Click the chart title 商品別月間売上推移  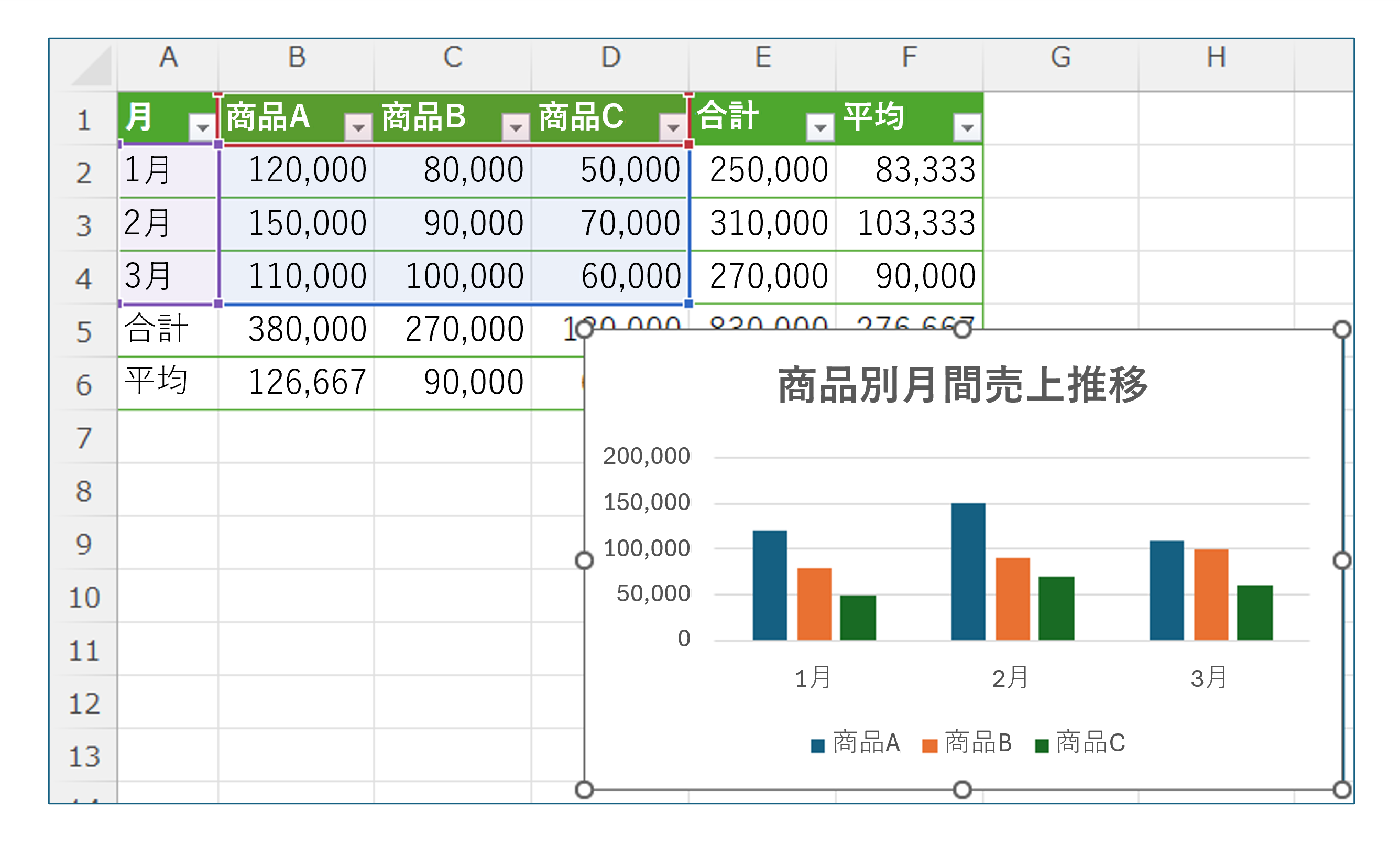point(962,385)
